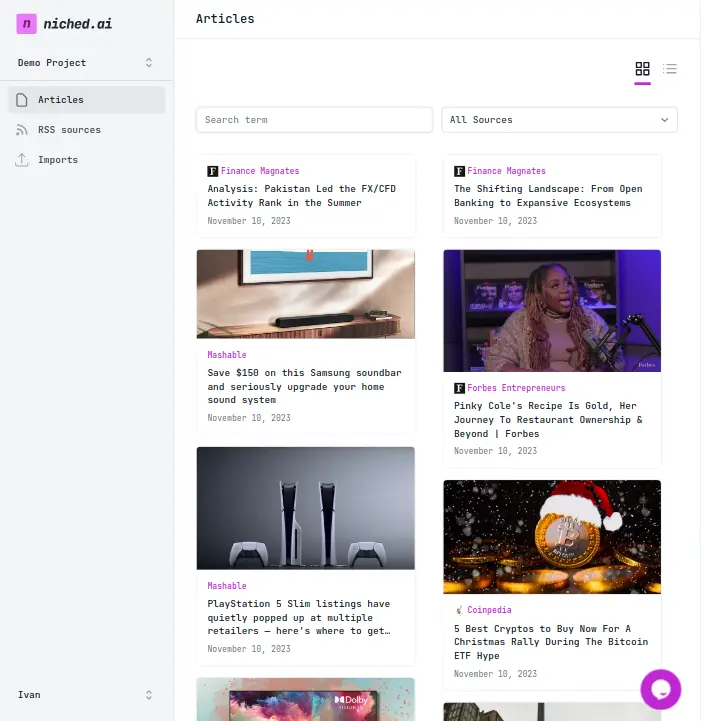Click the date under Pinky Cole article
This screenshot has height=721, width=701.
point(496,451)
